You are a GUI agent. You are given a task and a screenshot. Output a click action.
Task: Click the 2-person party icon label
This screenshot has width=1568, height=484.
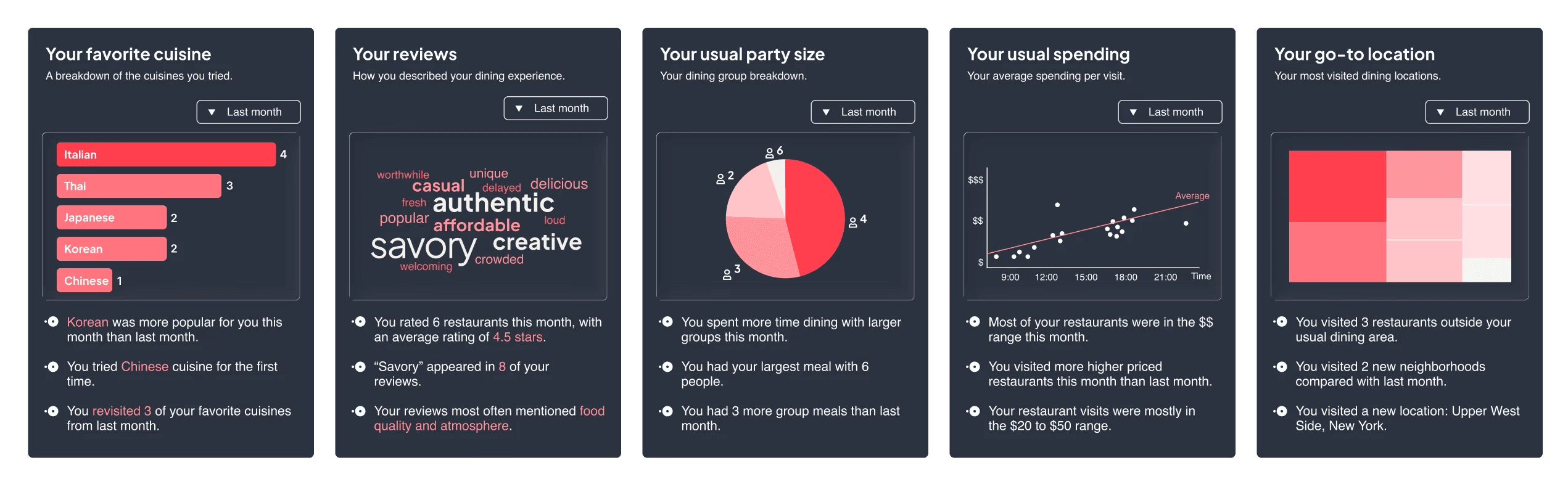coord(725,177)
